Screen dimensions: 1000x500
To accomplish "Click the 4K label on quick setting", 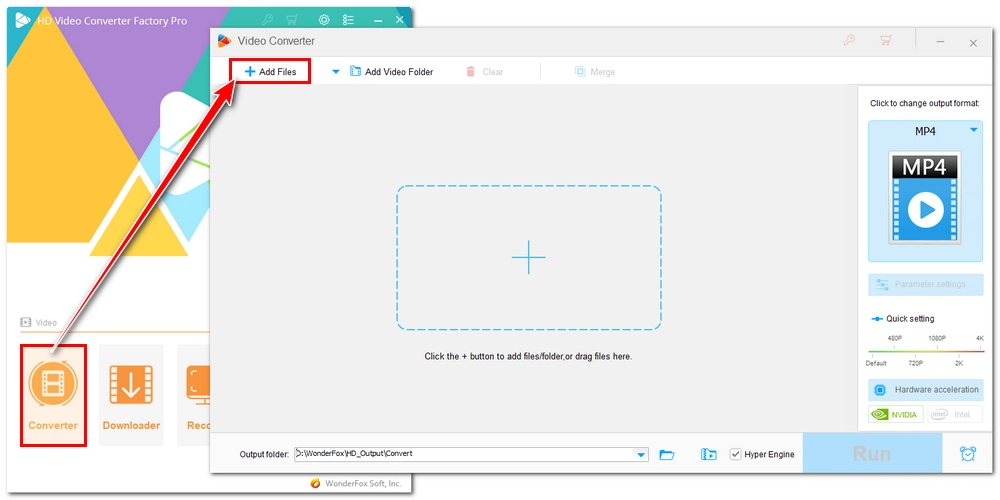I will tap(980, 338).
